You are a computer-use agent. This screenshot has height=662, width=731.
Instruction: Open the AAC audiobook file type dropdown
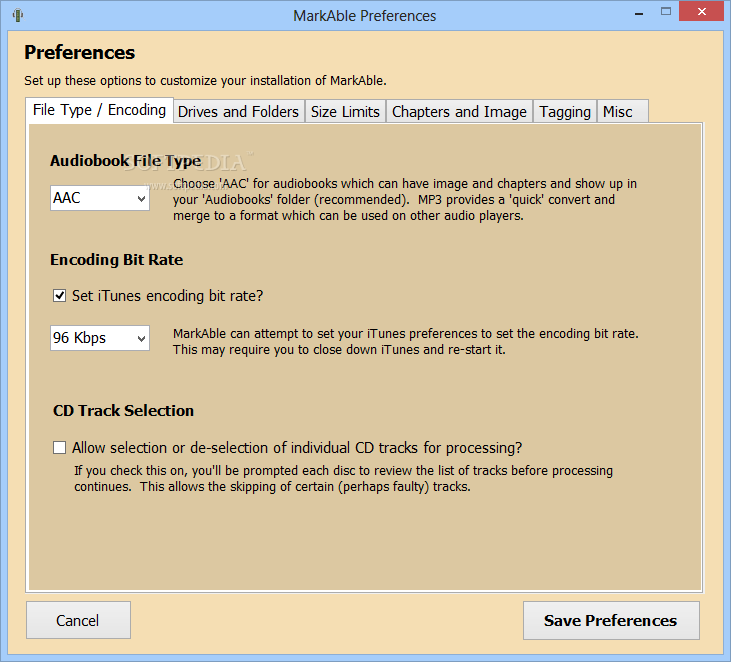100,198
